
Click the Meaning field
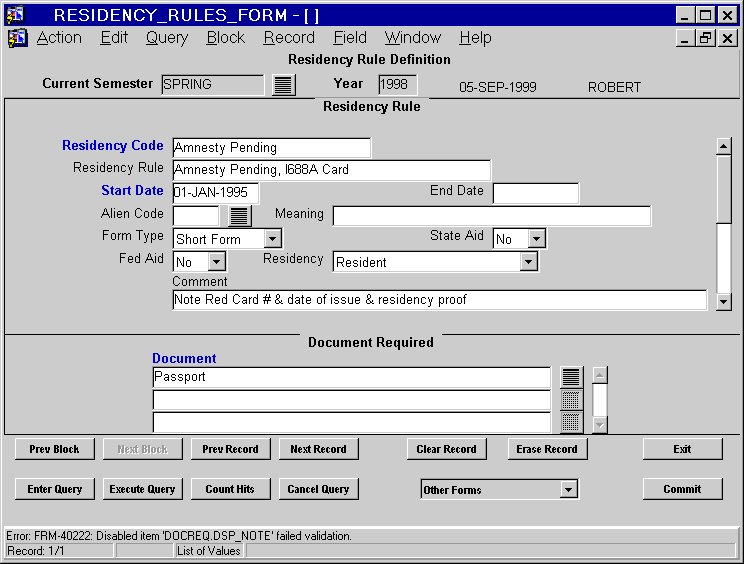[492, 216]
